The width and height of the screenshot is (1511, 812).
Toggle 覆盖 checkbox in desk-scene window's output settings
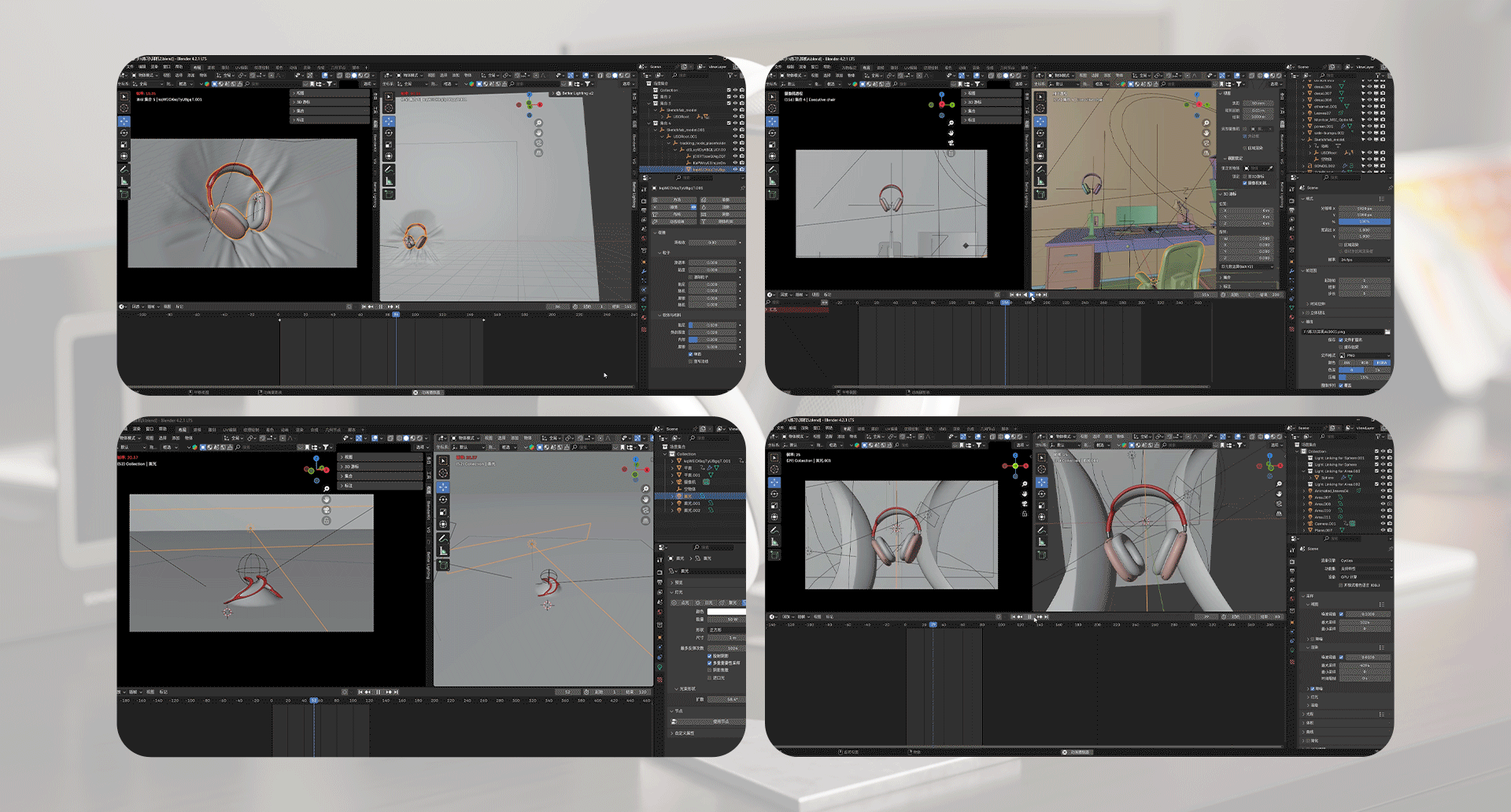coord(1342,386)
